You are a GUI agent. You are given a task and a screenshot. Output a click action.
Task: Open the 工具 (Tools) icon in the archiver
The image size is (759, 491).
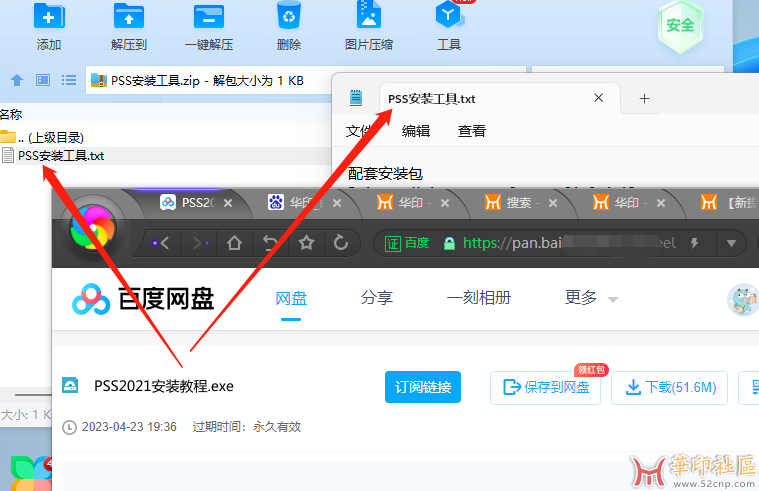click(449, 15)
